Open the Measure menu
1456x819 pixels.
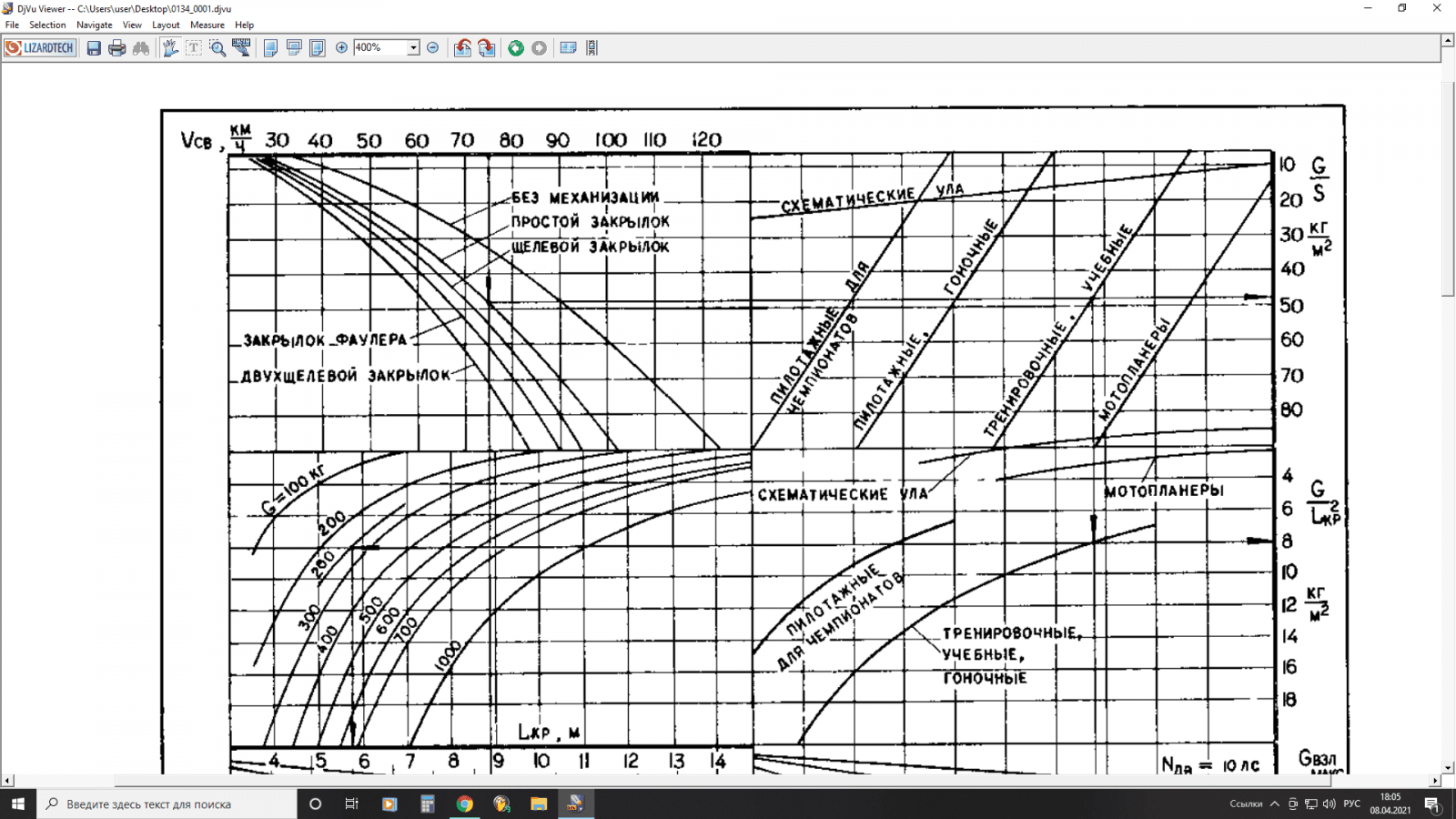click(x=207, y=25)
